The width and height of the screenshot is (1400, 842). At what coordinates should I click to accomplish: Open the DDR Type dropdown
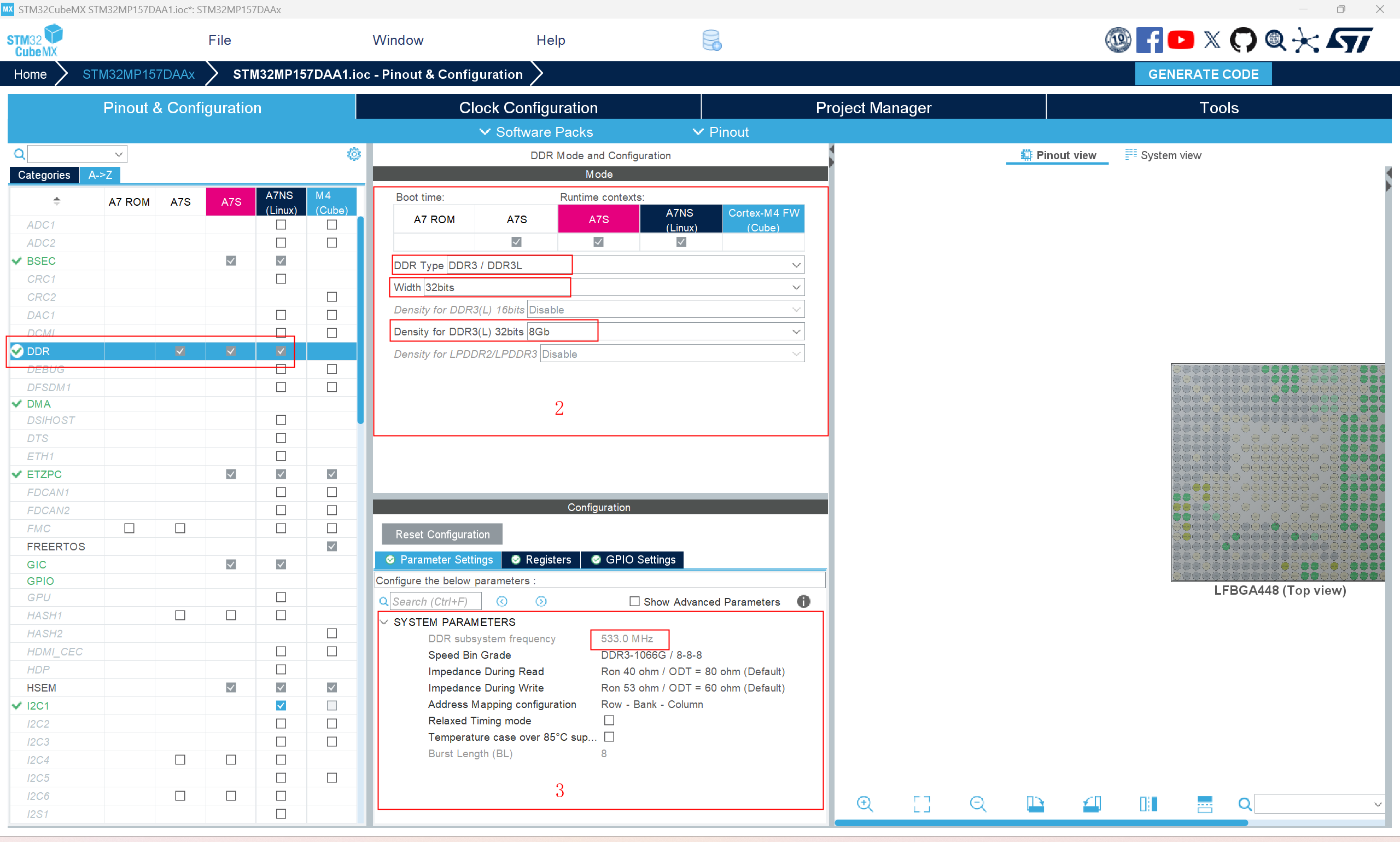796,265
